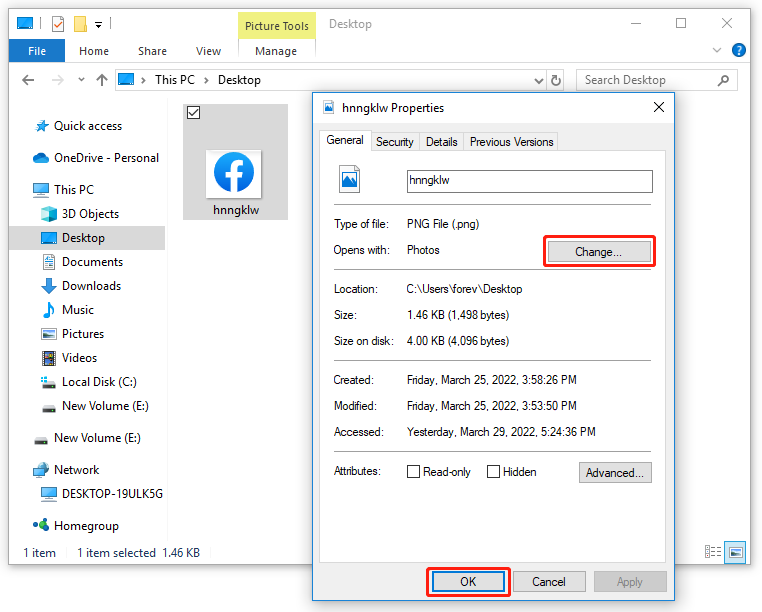This screenshot has height=612, width=762.
Task: Select Network in the navigation pane
Action: coord(76,470)
